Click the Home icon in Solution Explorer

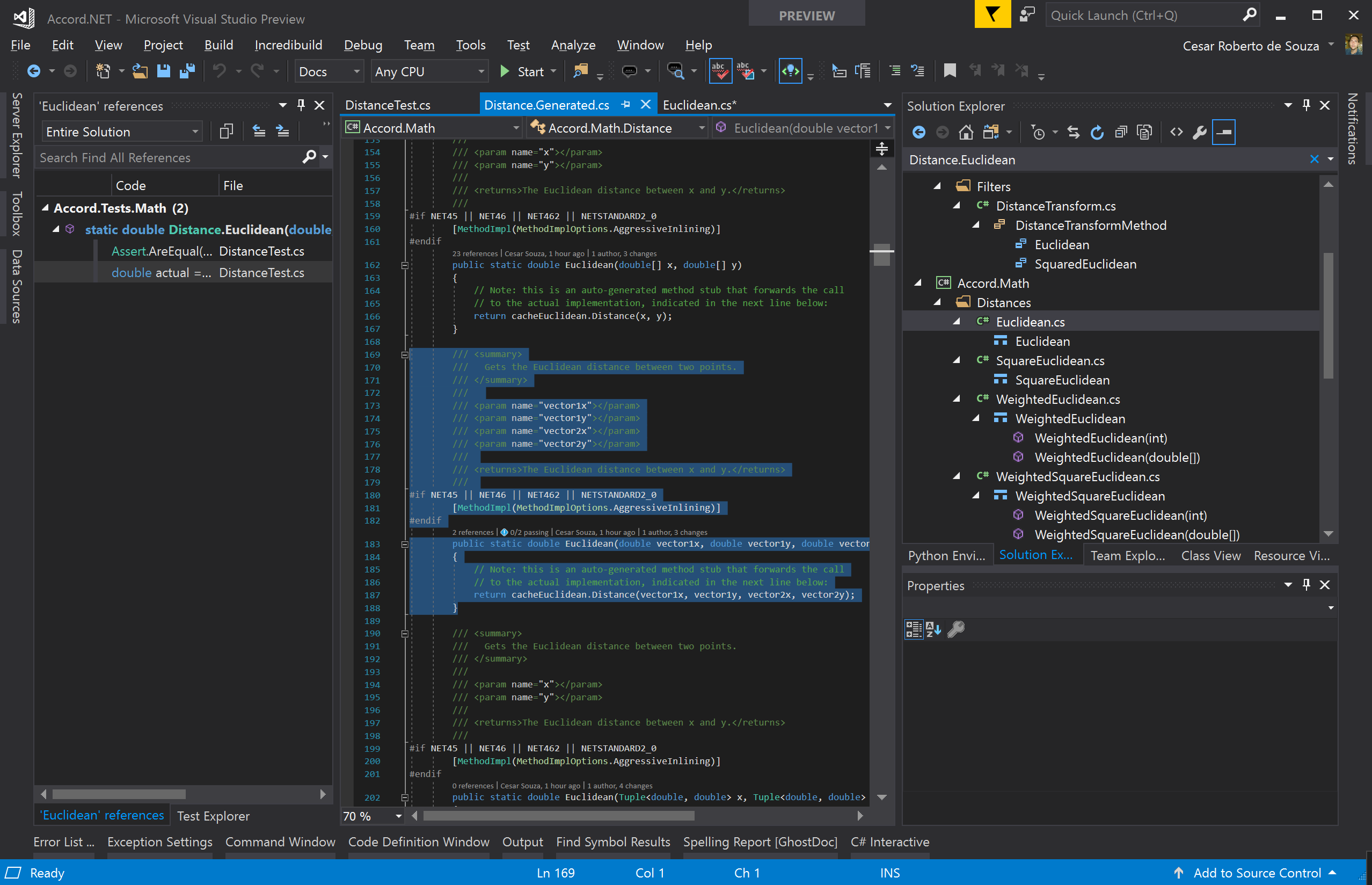point(966,133)
